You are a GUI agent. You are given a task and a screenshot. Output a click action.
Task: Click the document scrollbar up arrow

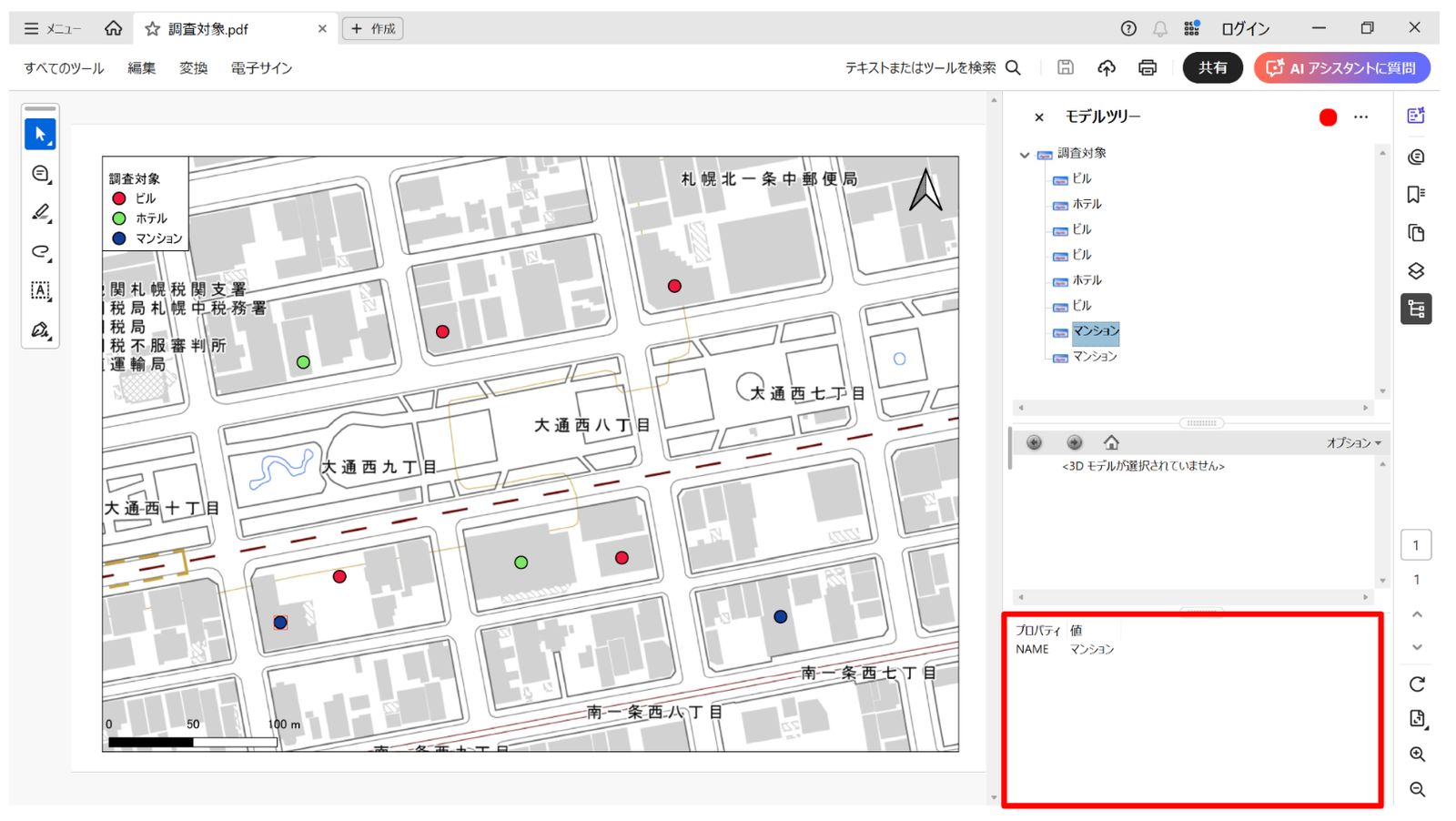[x=994, y=100]
